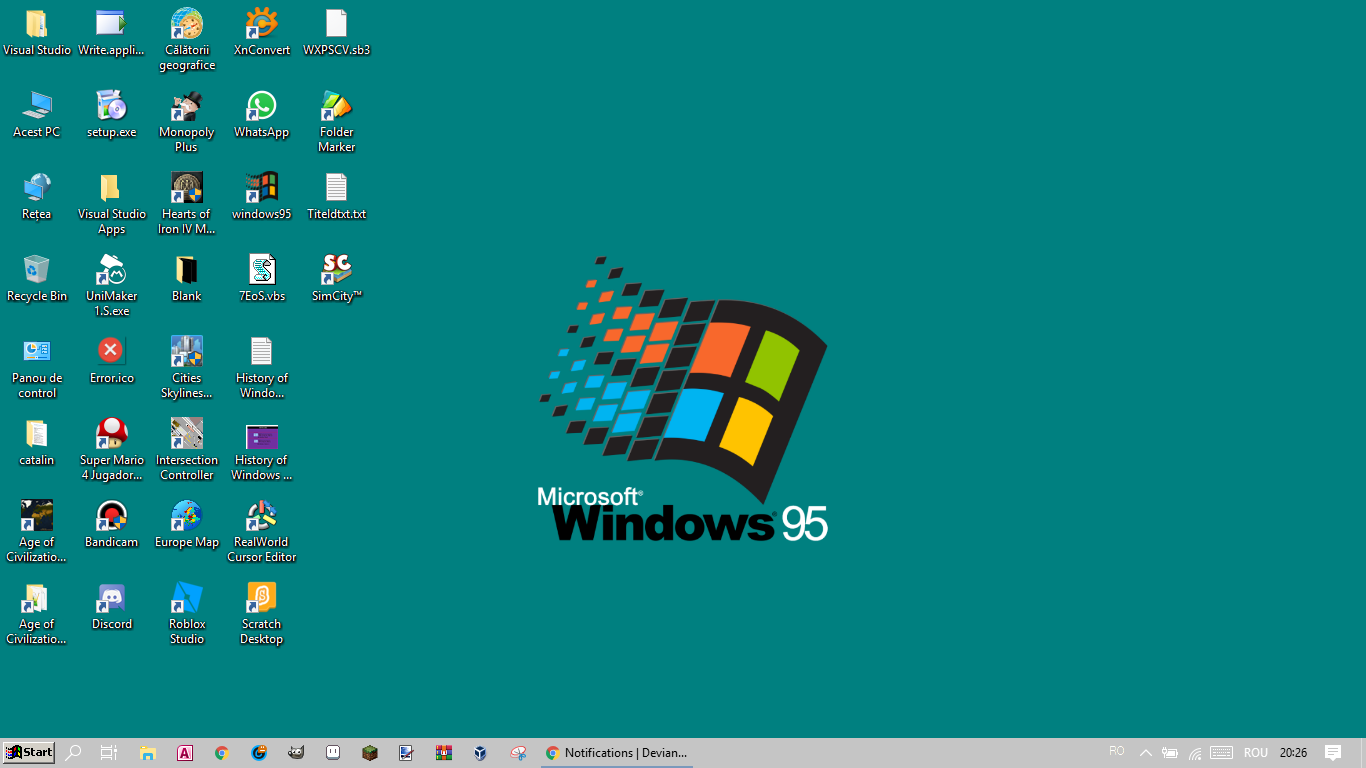This screenshot has width=1366, height=768.
Task: Open taskbar search magnifier
Action: pyautogui.click(x=73, y=753)
